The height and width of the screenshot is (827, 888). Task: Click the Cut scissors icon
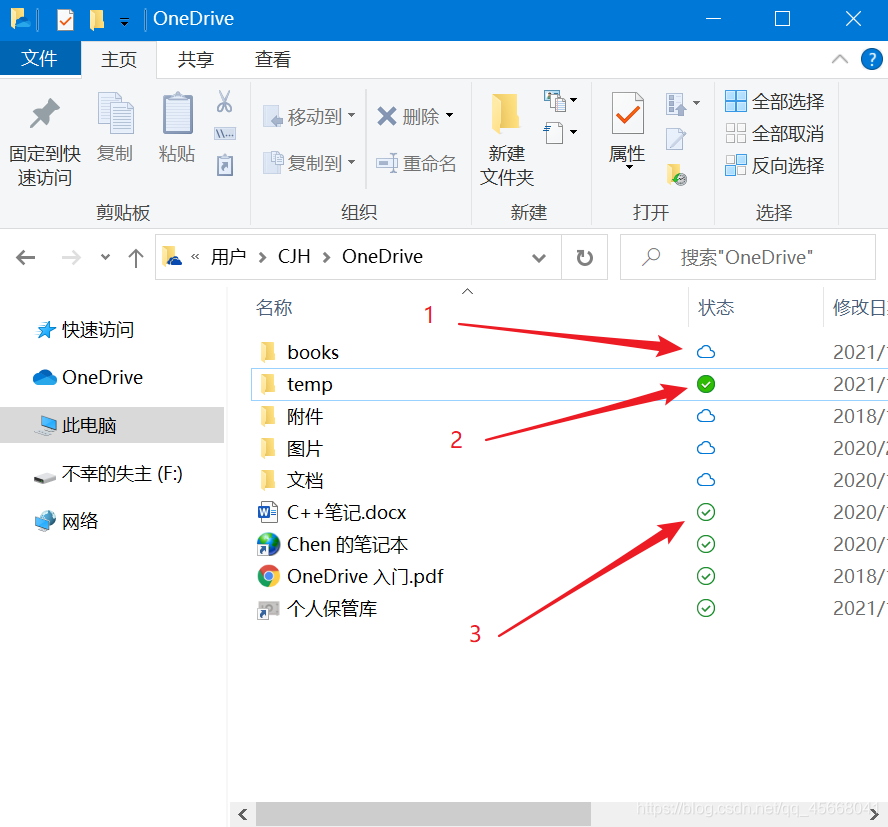tap(224, 101)
